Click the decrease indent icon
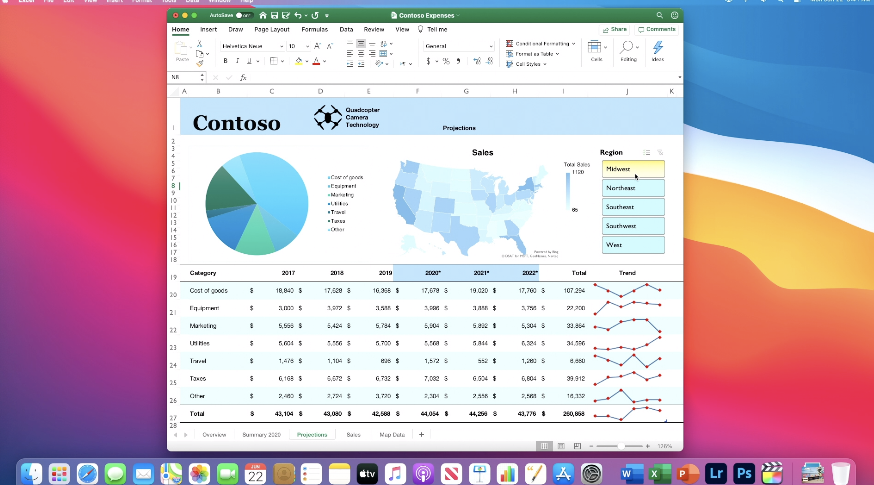Screen dimensions: 874x485 (x=349, y=65)
